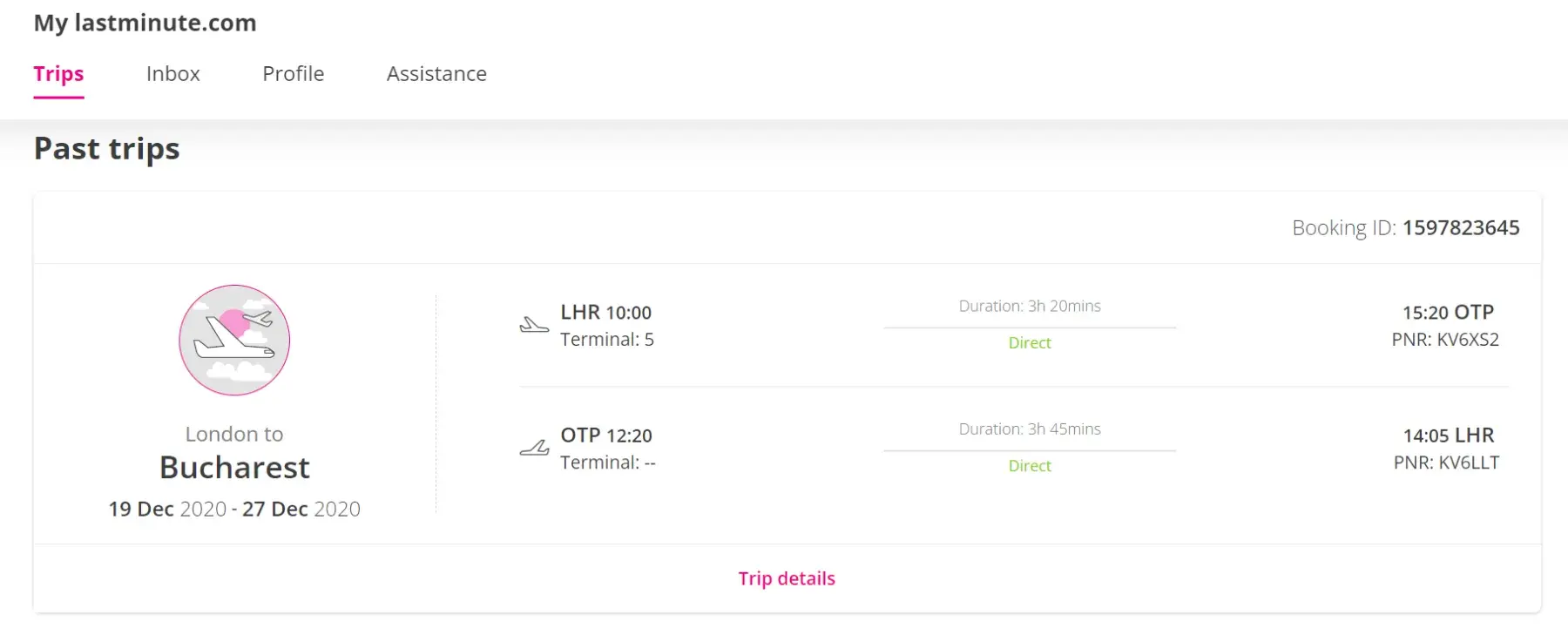Open the Trips tab
Image resolution: width=1568 pixels, height=628 pixels.
coord(58,74)
